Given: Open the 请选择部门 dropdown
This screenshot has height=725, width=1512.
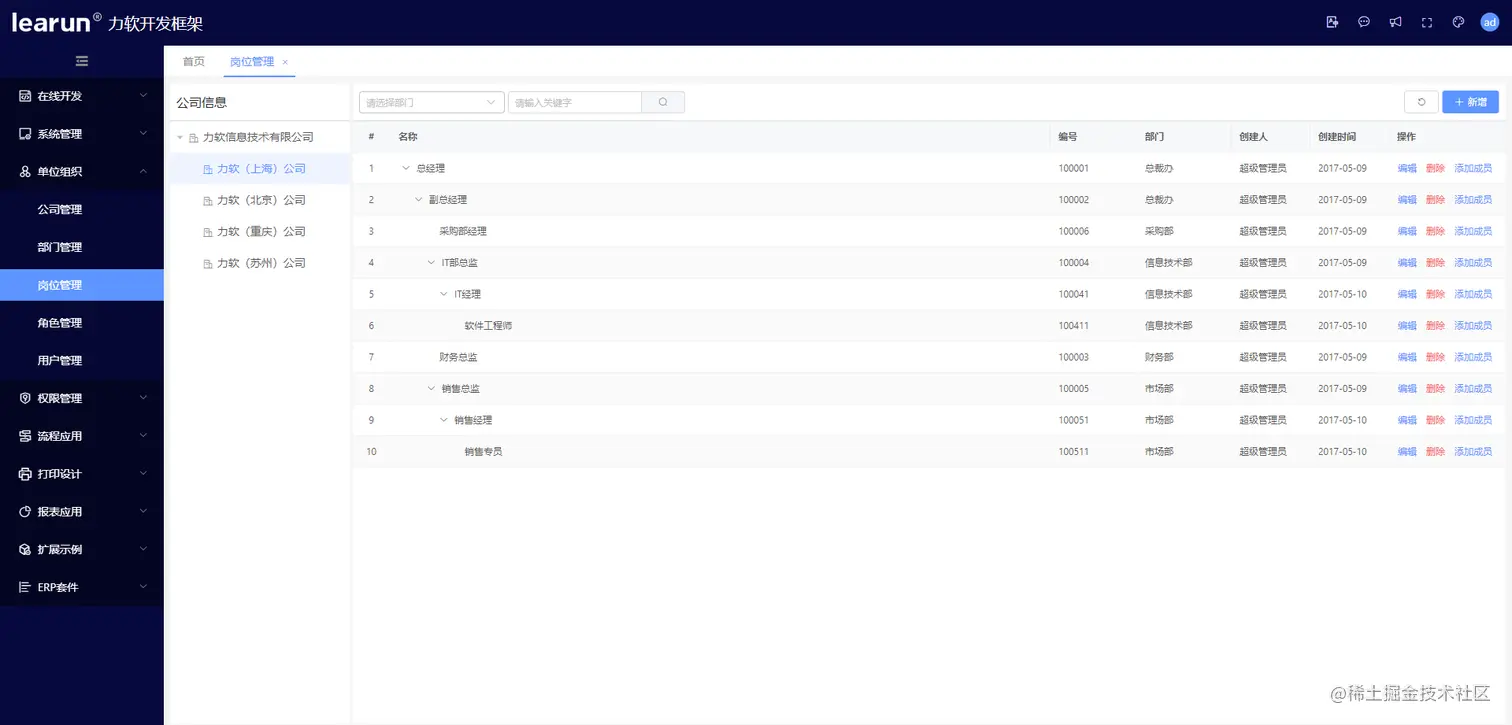Looking at the screenshot, I should pos(432,102).
